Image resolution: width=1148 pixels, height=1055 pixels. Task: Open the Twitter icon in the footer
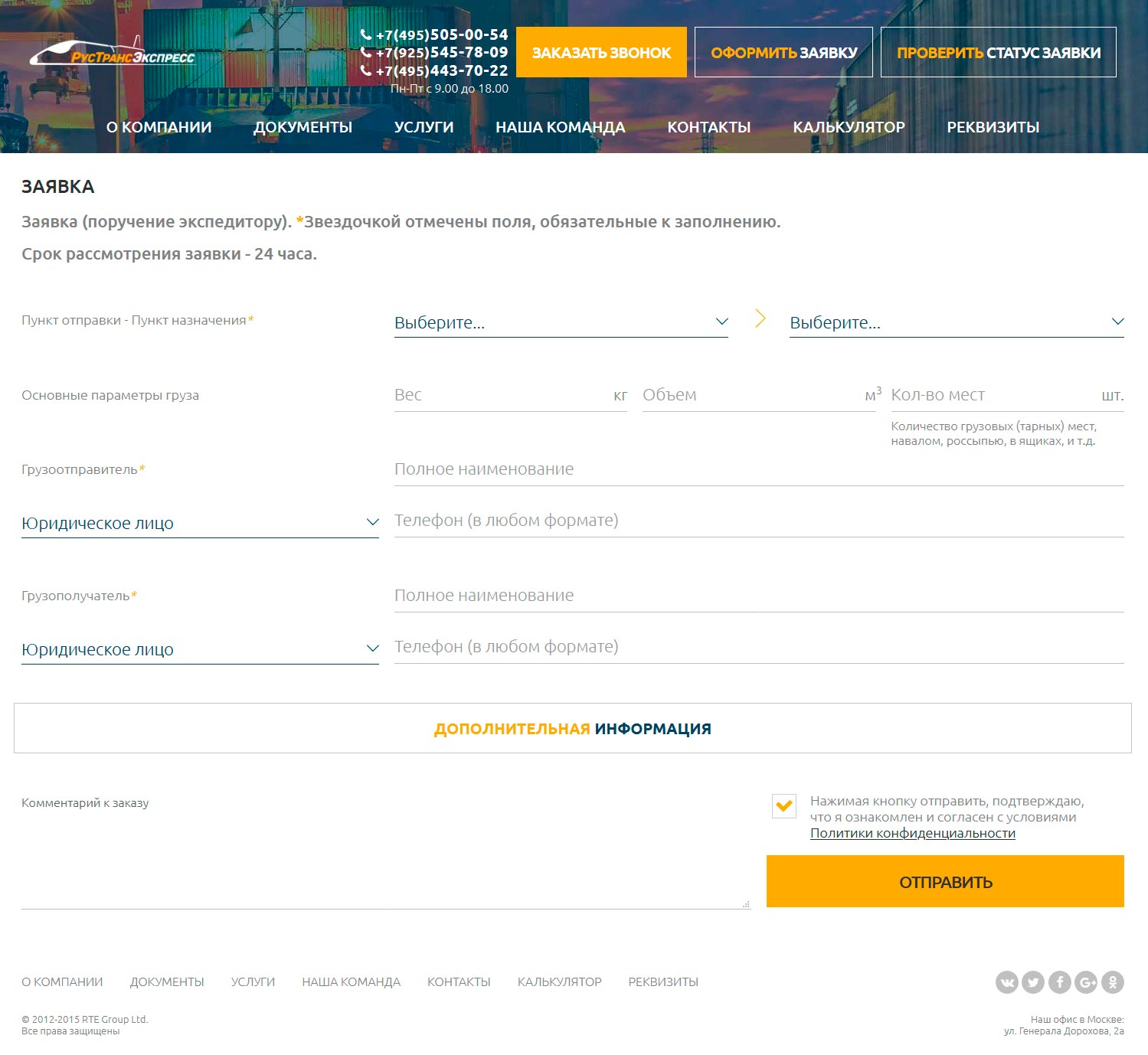click(1033, 982)
